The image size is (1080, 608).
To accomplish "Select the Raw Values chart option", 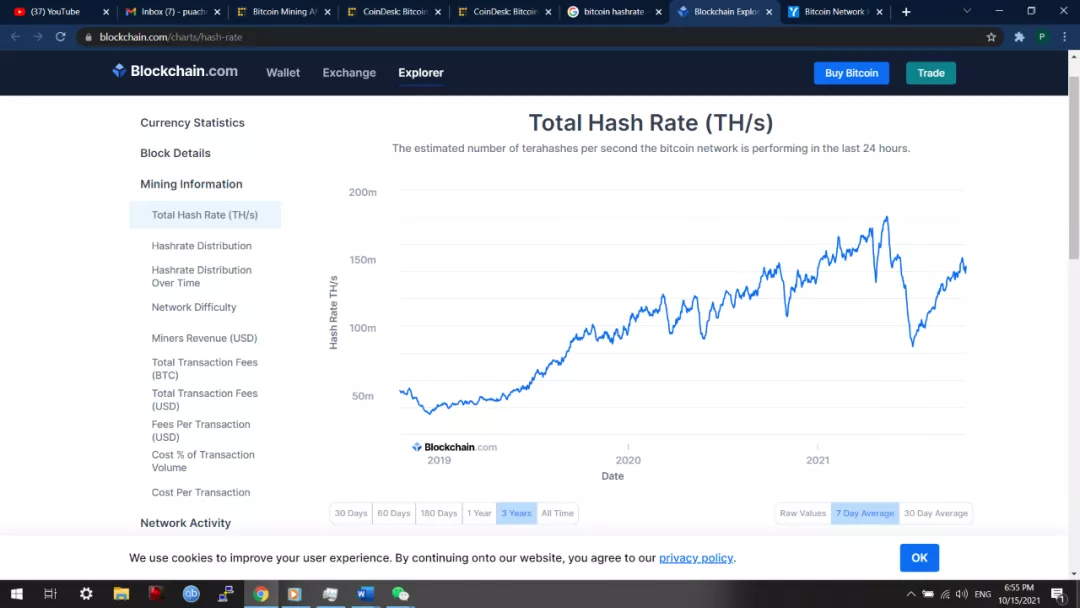I will pos(803,513).
